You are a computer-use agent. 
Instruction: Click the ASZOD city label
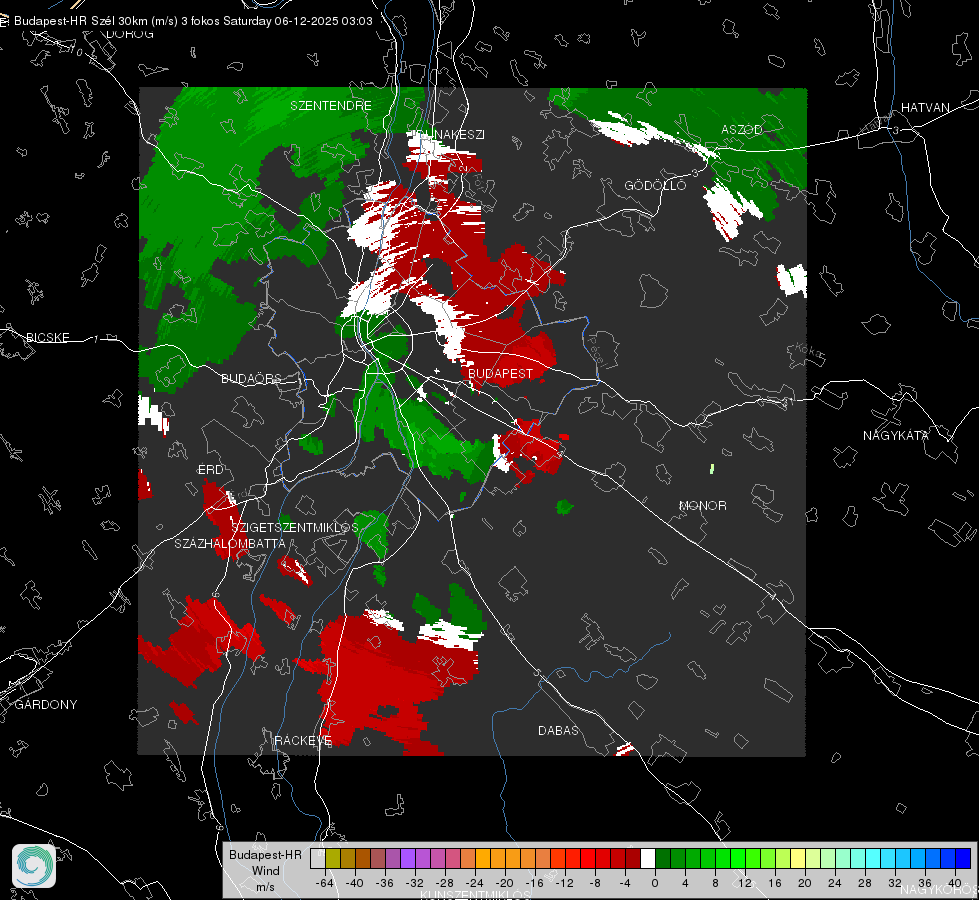point(742,130)
